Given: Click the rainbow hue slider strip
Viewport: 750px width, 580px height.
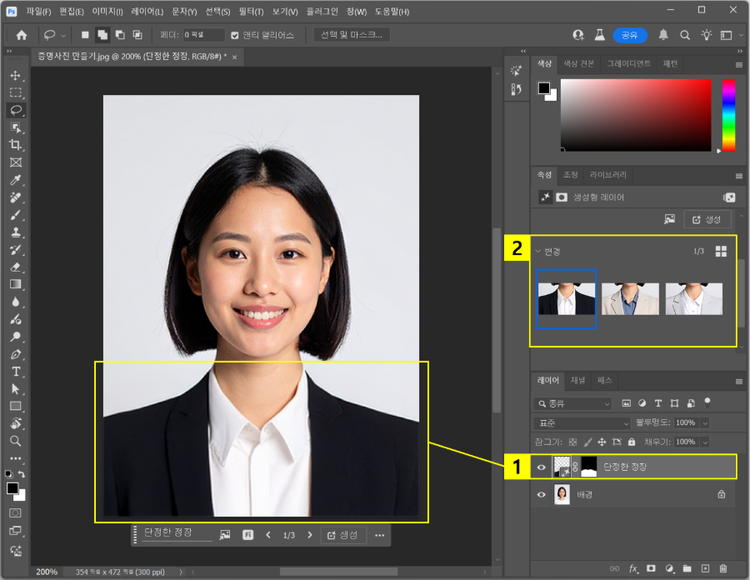Looking at the screenshot, I should point(728,115).
